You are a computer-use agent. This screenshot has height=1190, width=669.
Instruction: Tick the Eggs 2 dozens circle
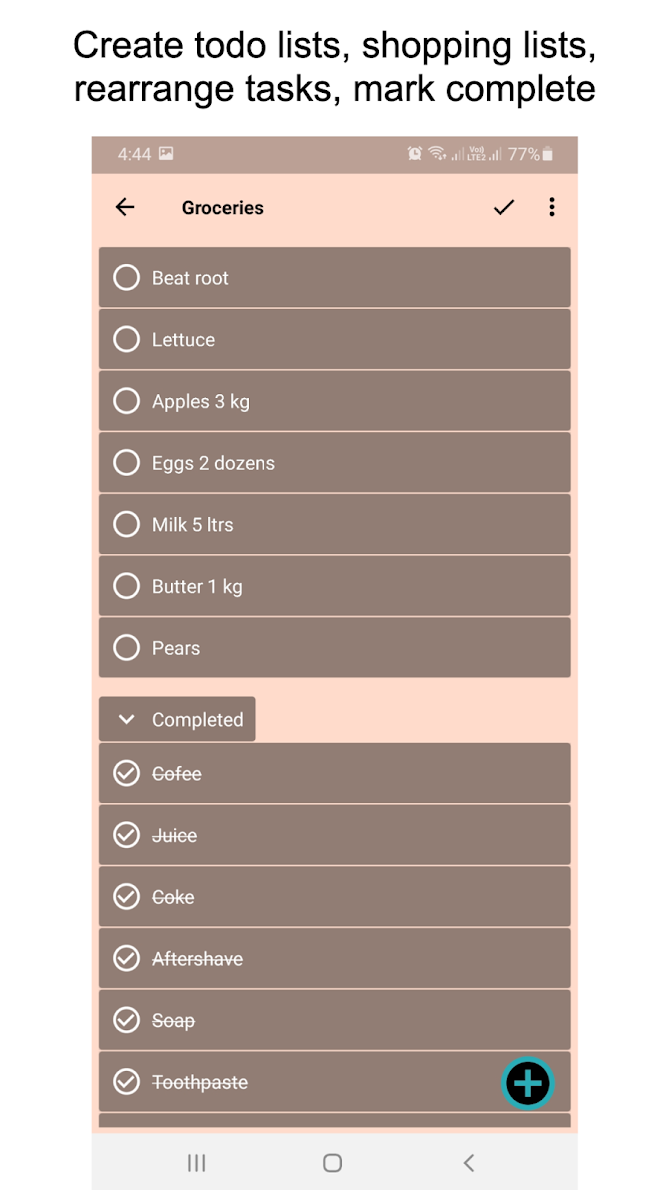tap(127, 463)
